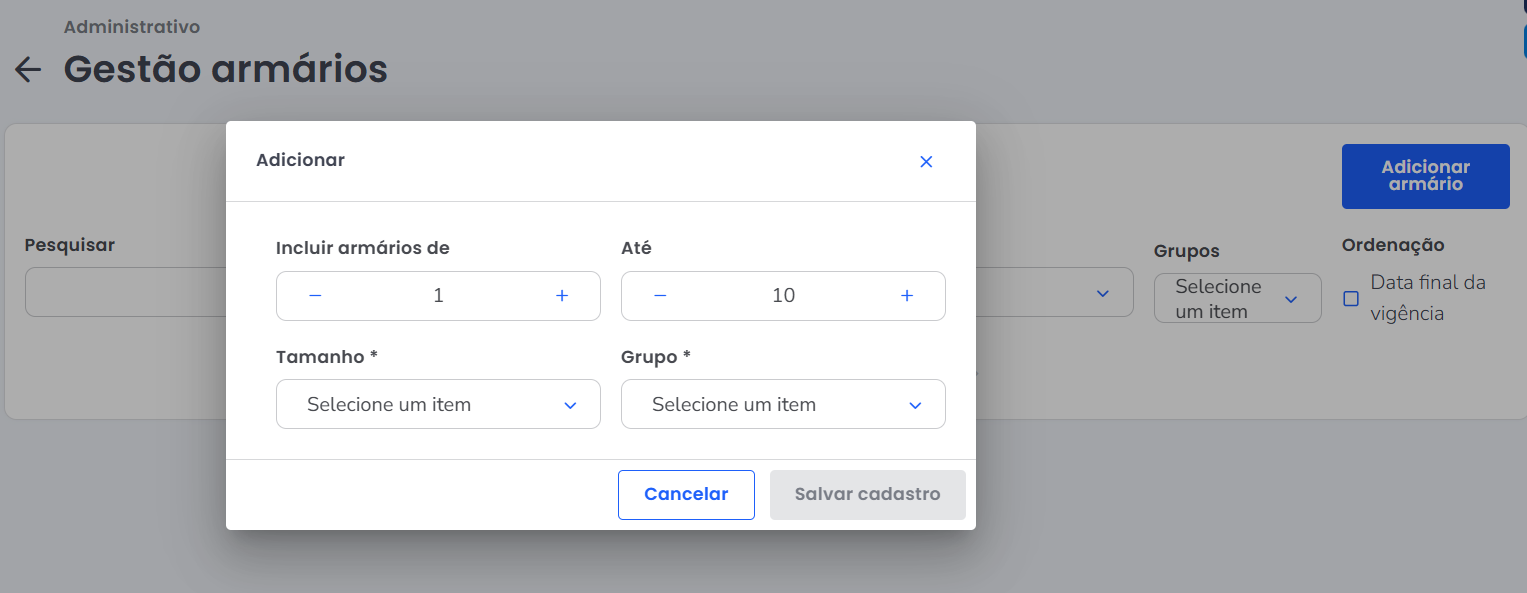The image size is (1527, 593).
Task: Click the Cancelar button
Action: point(686,494)
